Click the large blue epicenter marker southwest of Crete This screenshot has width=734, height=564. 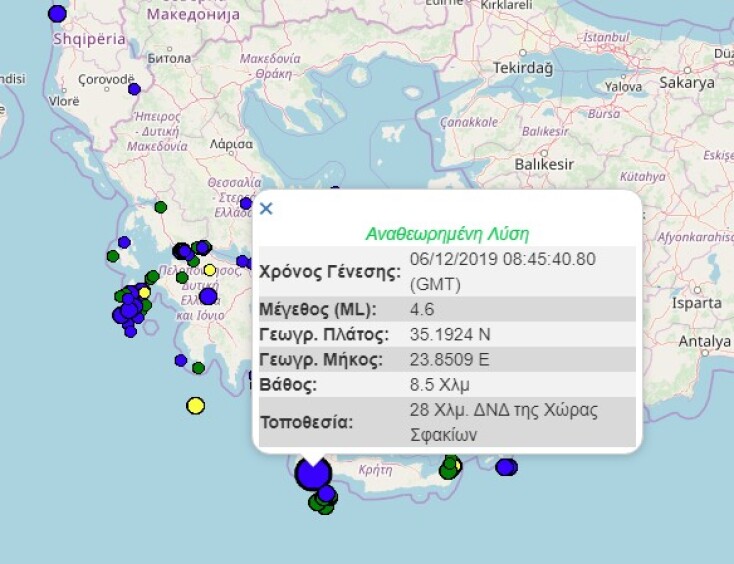point(313,472)
